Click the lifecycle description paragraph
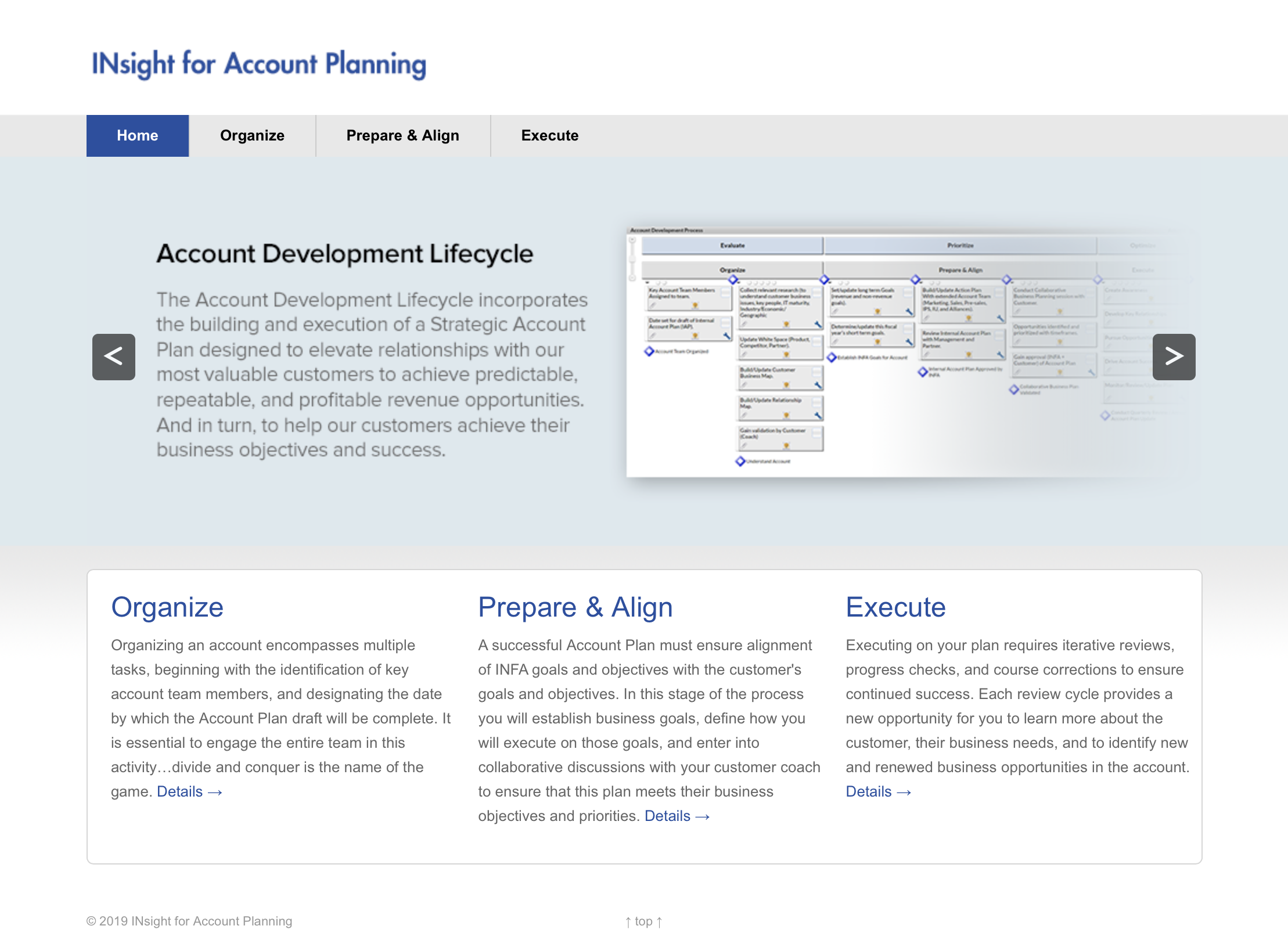The image size is (1288, 951). point(372,374)
